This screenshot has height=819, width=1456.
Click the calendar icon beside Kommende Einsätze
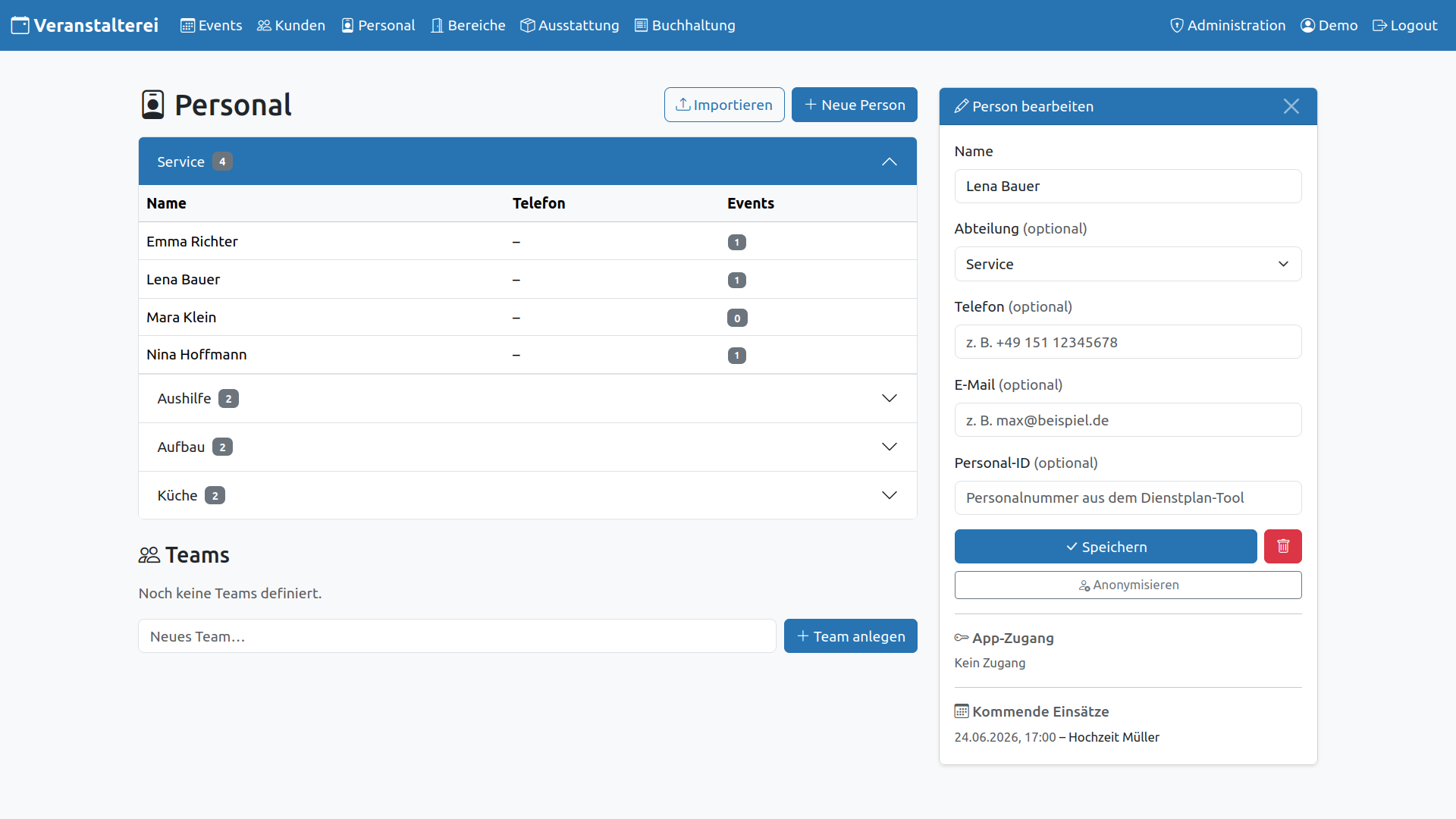click(962, 711)
